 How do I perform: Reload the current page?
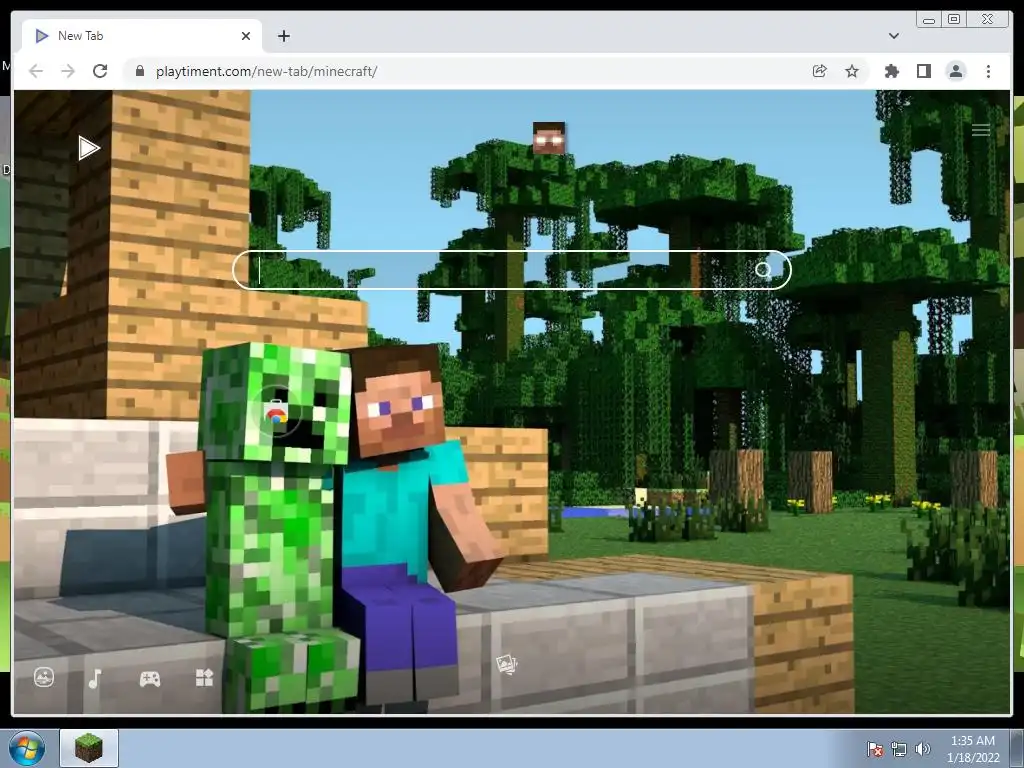click(100, 71)
